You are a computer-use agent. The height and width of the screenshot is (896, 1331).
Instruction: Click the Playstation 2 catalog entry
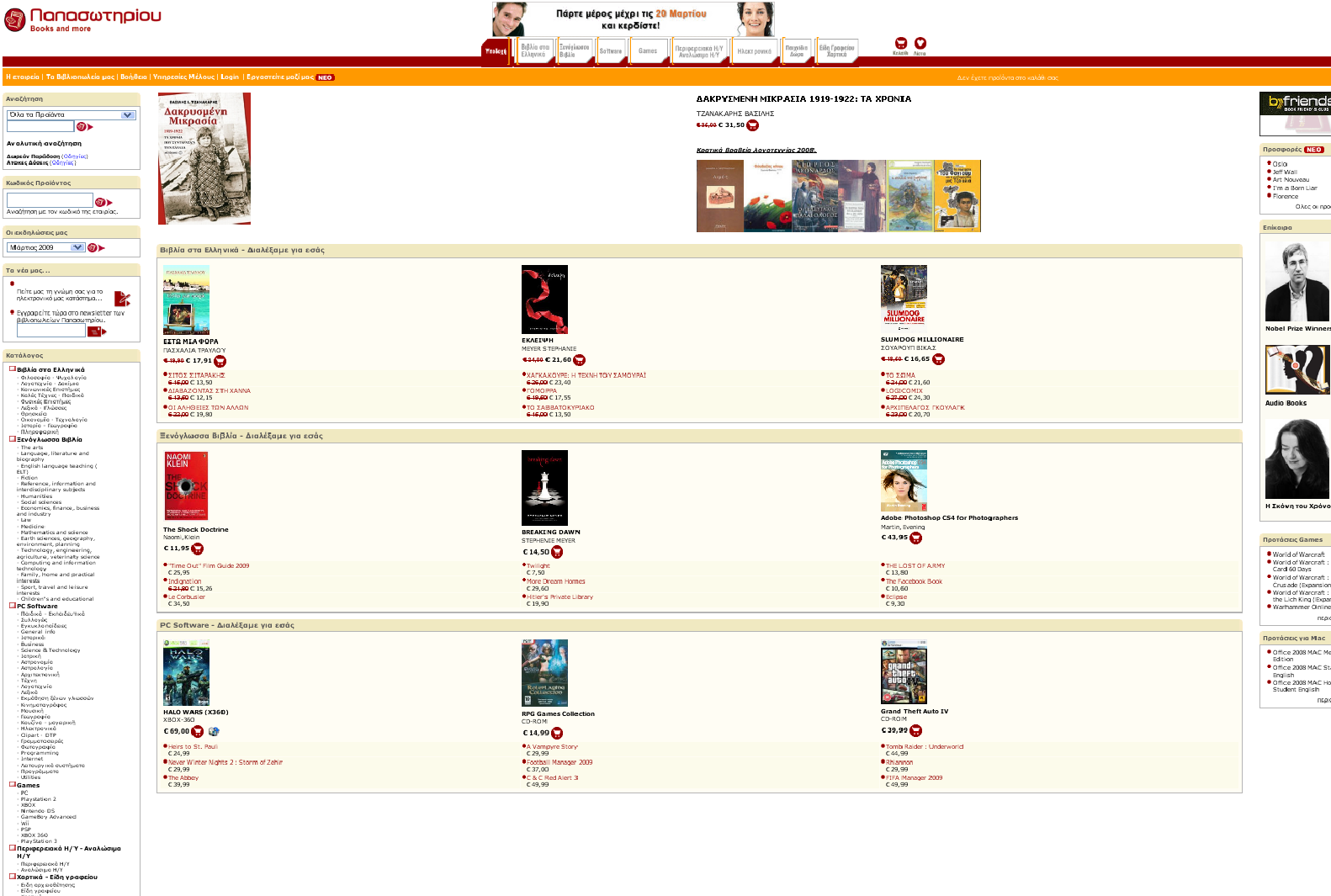39,799
